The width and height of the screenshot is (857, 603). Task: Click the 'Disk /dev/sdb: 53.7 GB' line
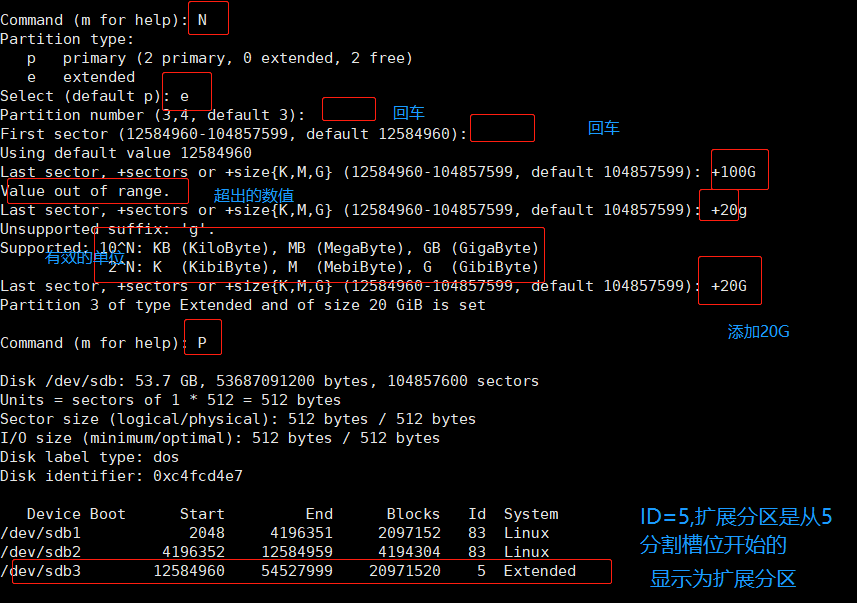(269, 381)
